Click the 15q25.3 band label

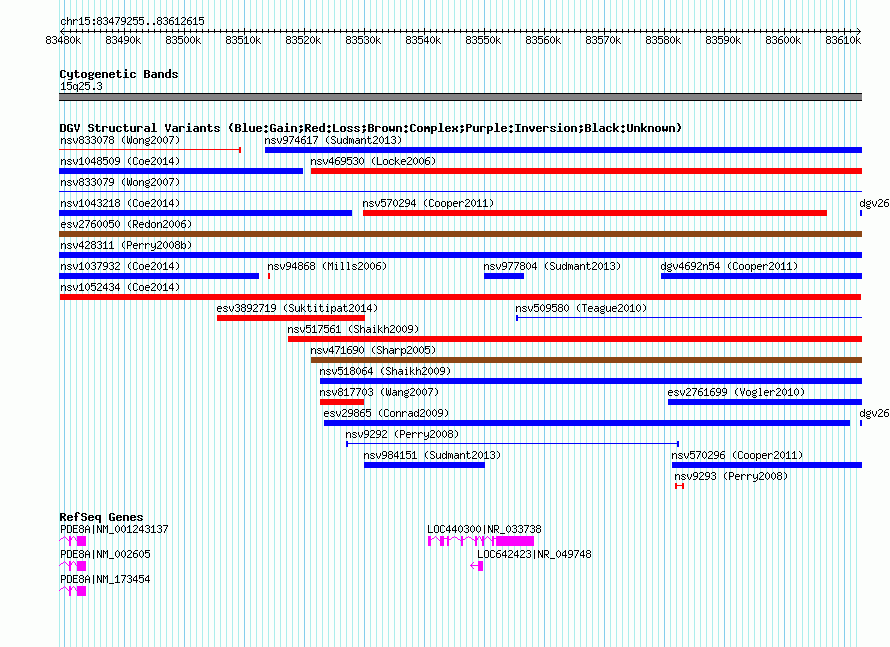click(81, 86)
